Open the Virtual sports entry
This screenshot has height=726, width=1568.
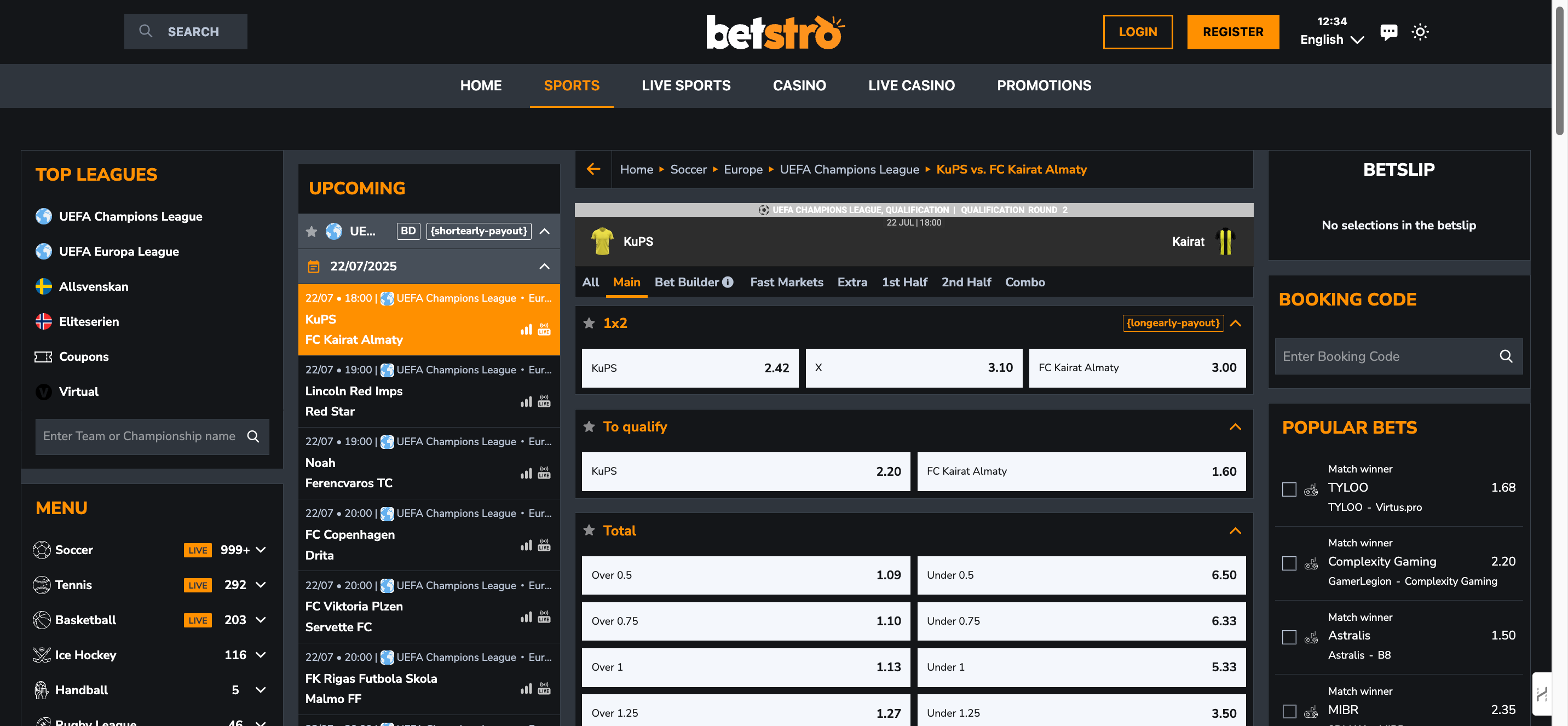[78, 392]
